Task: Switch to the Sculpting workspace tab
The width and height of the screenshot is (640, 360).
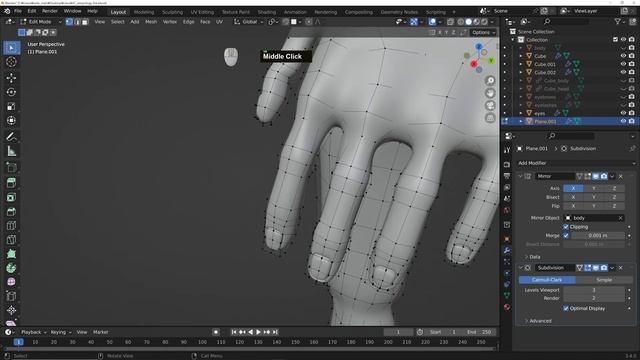Action: [x=172, y=12]
